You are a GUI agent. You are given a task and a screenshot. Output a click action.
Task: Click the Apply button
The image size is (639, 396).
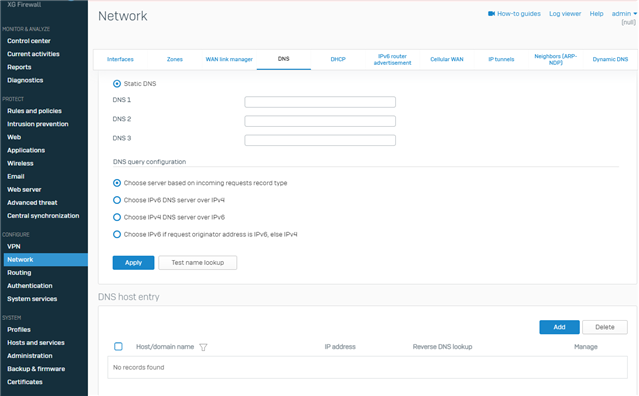[x=133, y=263]
